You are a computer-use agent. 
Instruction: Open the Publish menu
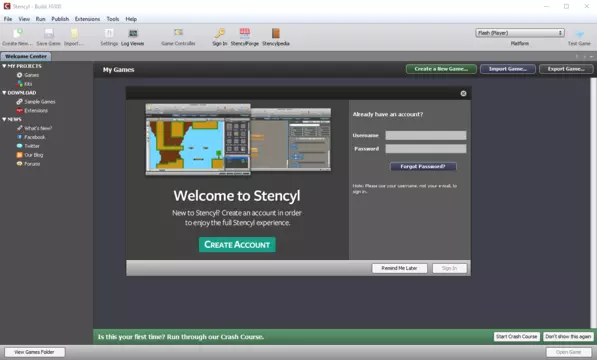[x=60, y=19]
